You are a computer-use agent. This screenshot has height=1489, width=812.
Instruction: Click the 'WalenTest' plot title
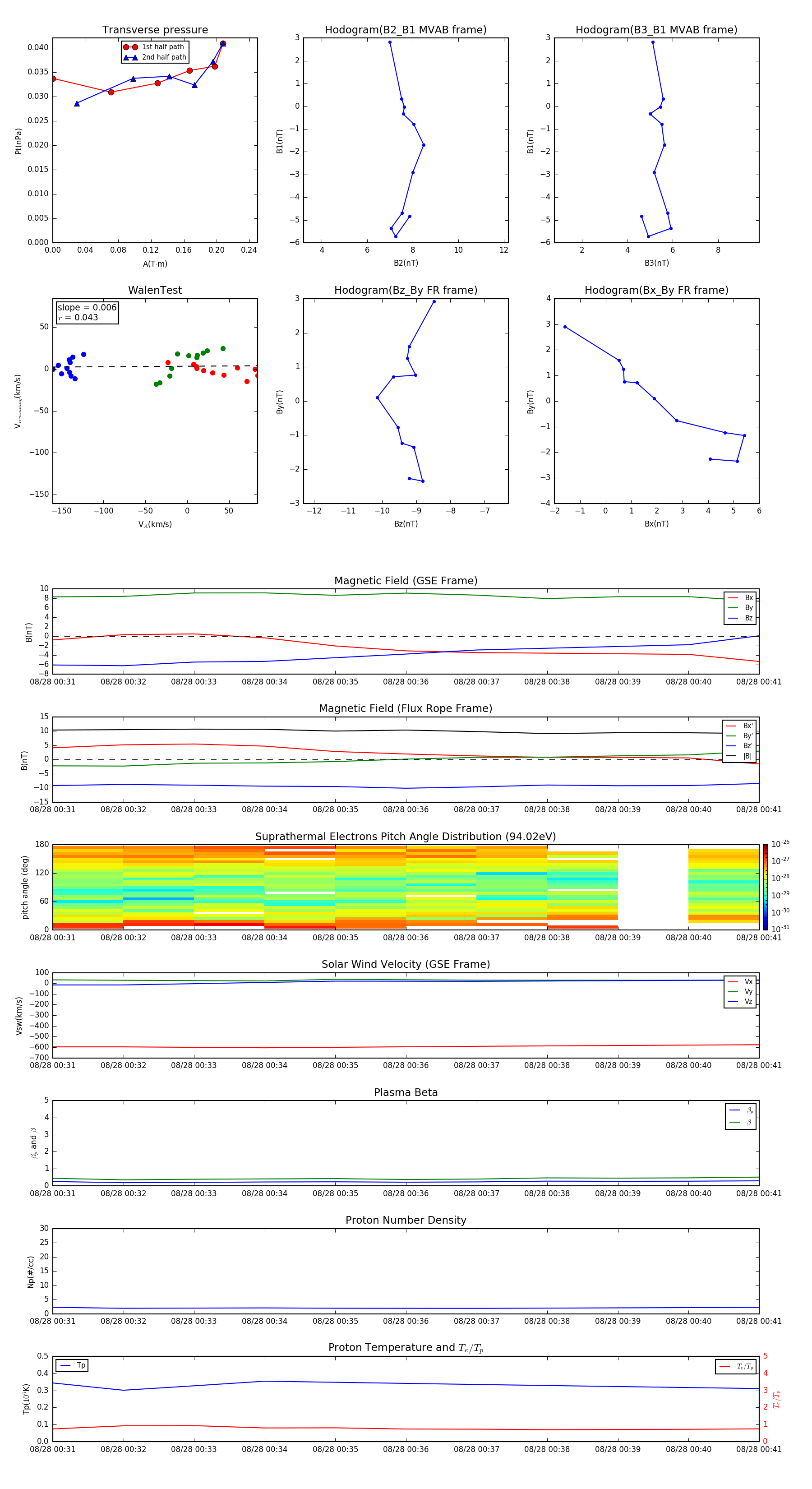(155, 290)
